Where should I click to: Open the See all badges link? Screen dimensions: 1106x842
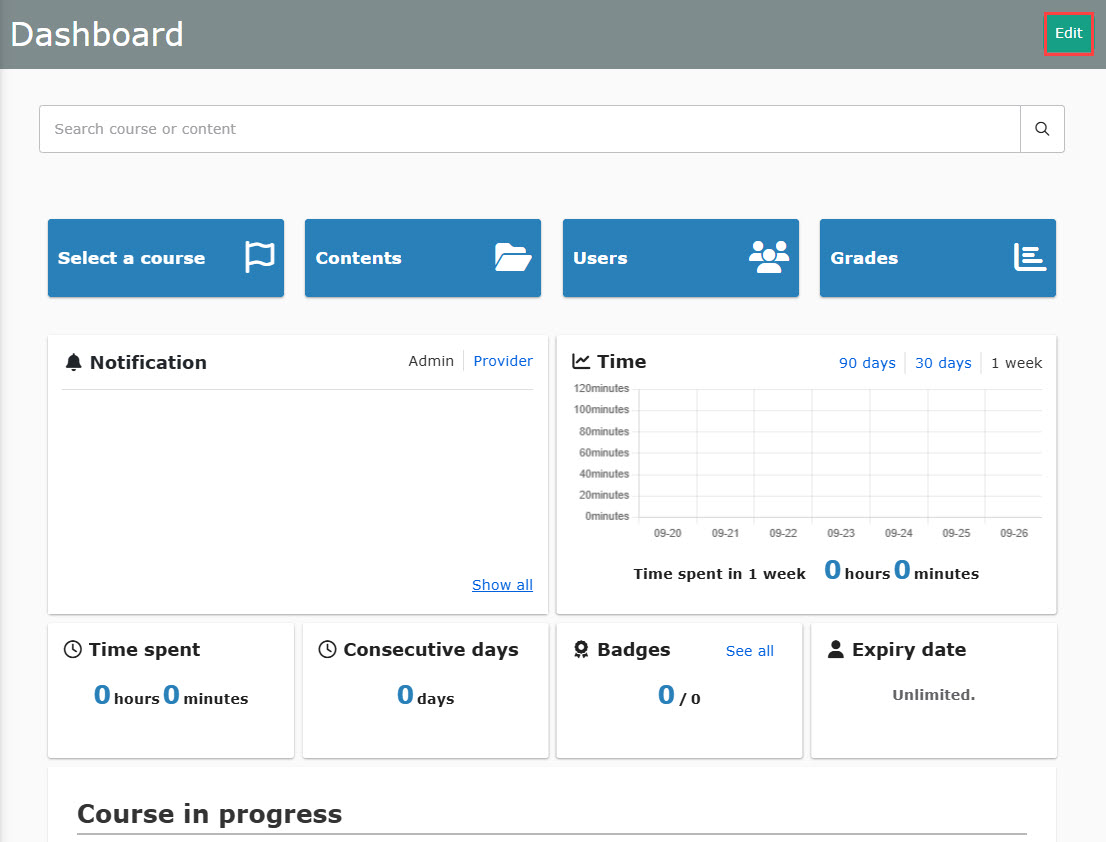[749, 651]
